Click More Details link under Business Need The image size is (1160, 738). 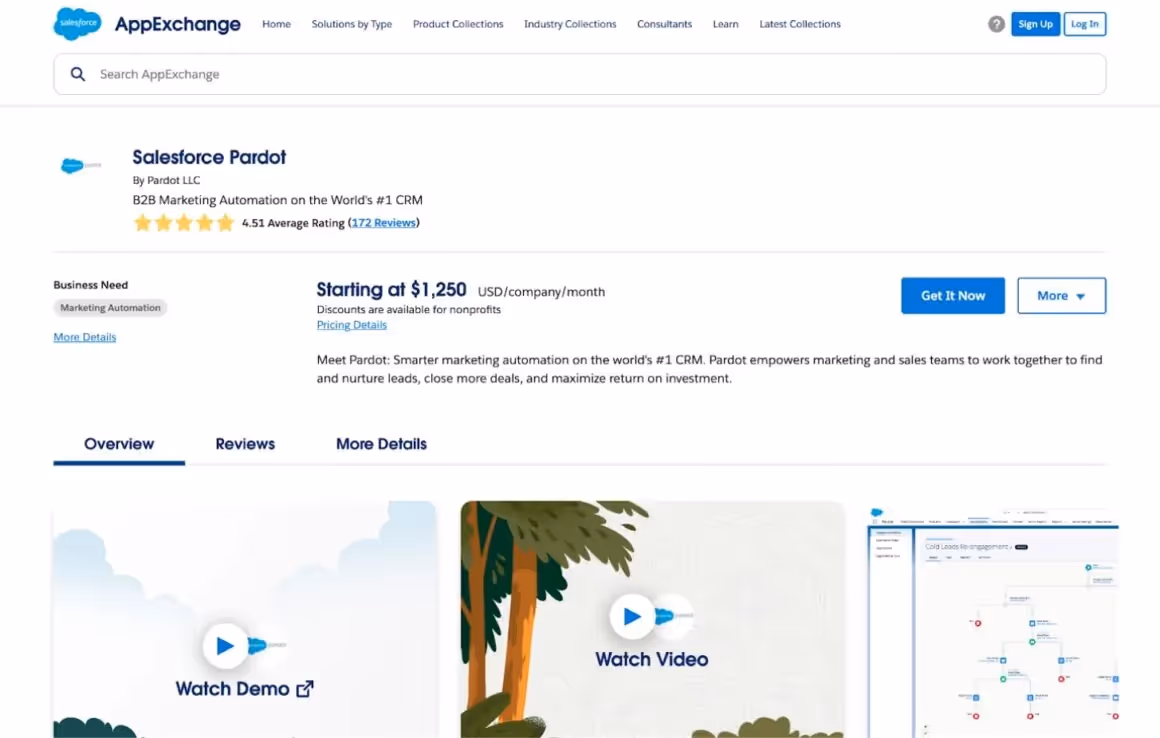(x=84, y=337)
